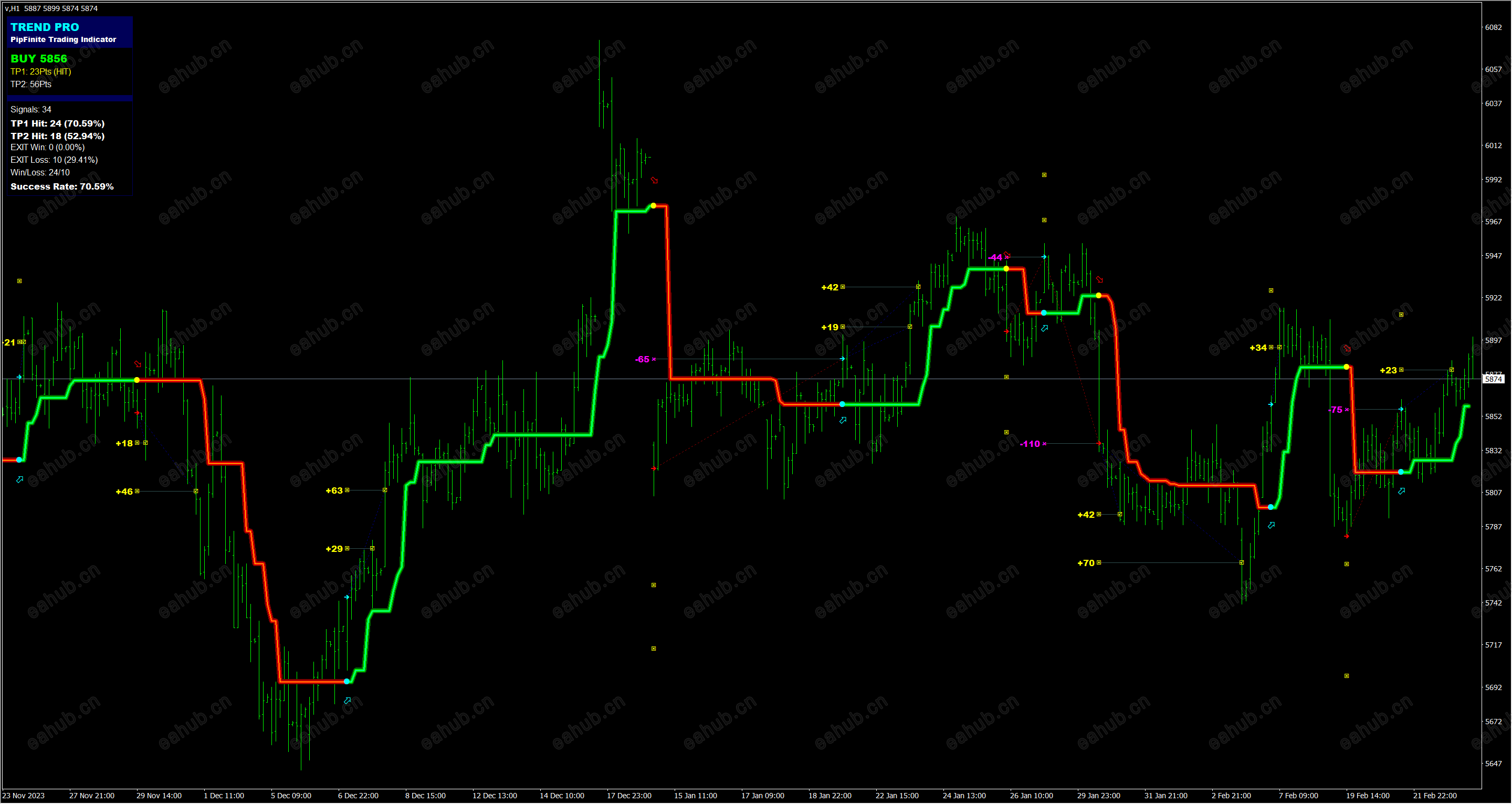Viewport: 1512px width, 804px height.
Task: Click the red sell arrow near 29 Jan
Action: point(1099,280)
